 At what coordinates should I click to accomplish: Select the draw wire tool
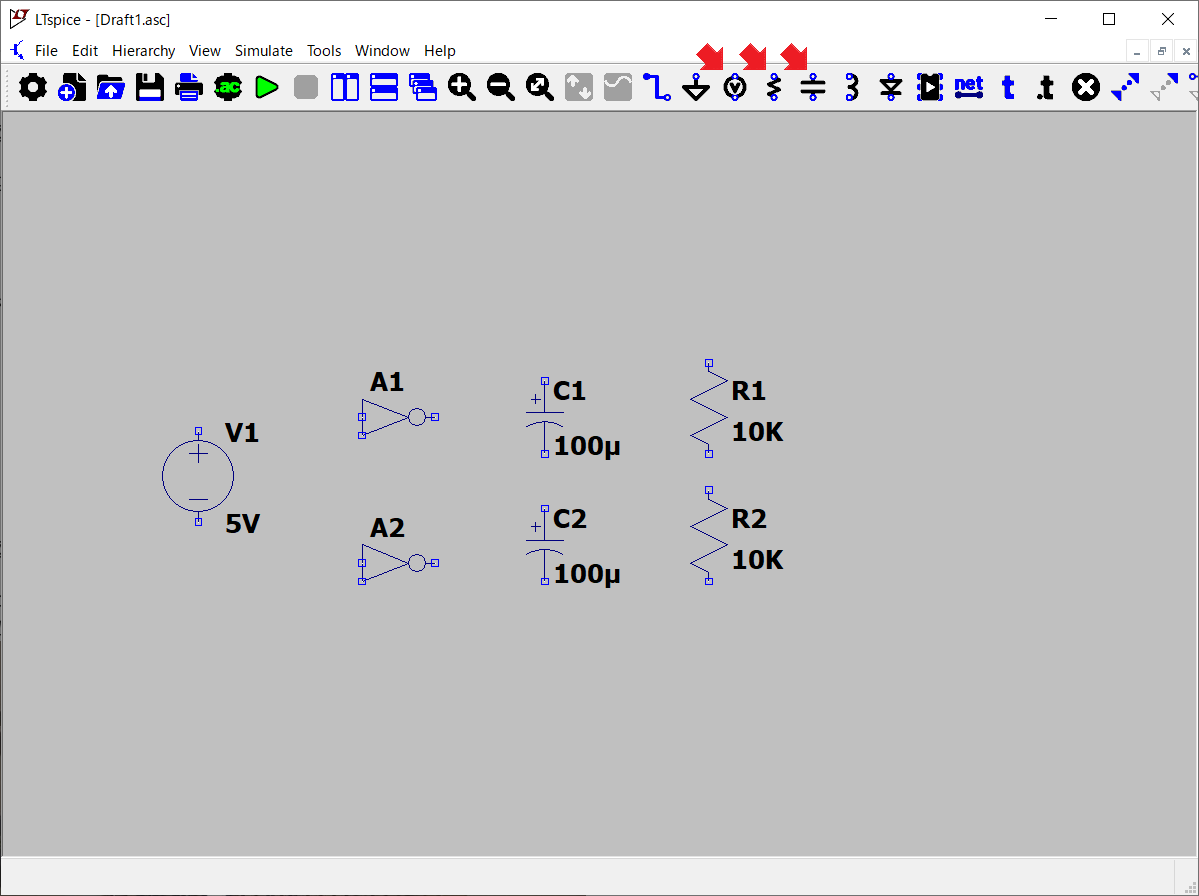(x=657, y=88)
